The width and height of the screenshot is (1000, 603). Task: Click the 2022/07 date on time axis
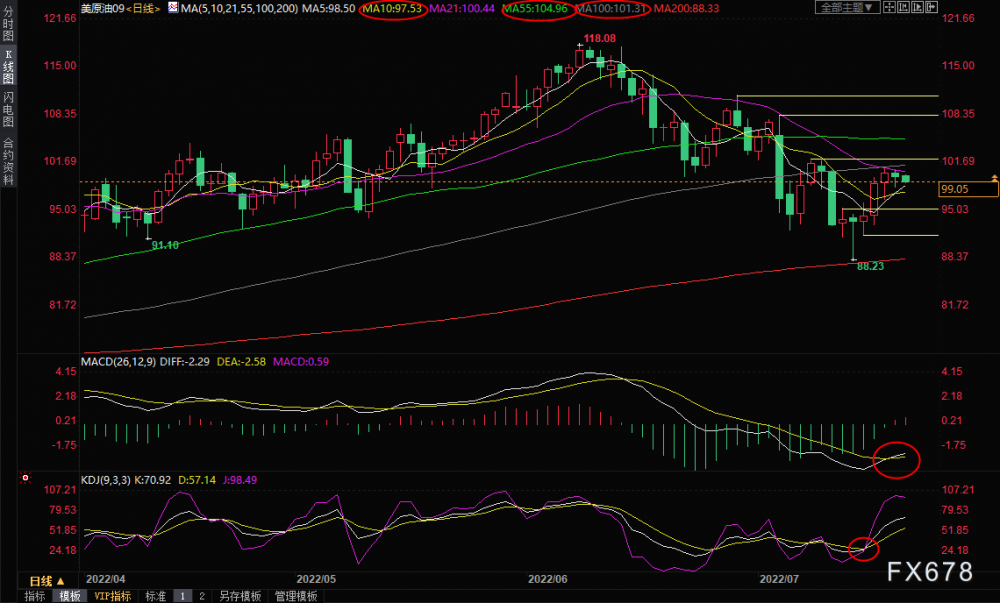coord(779,579)
